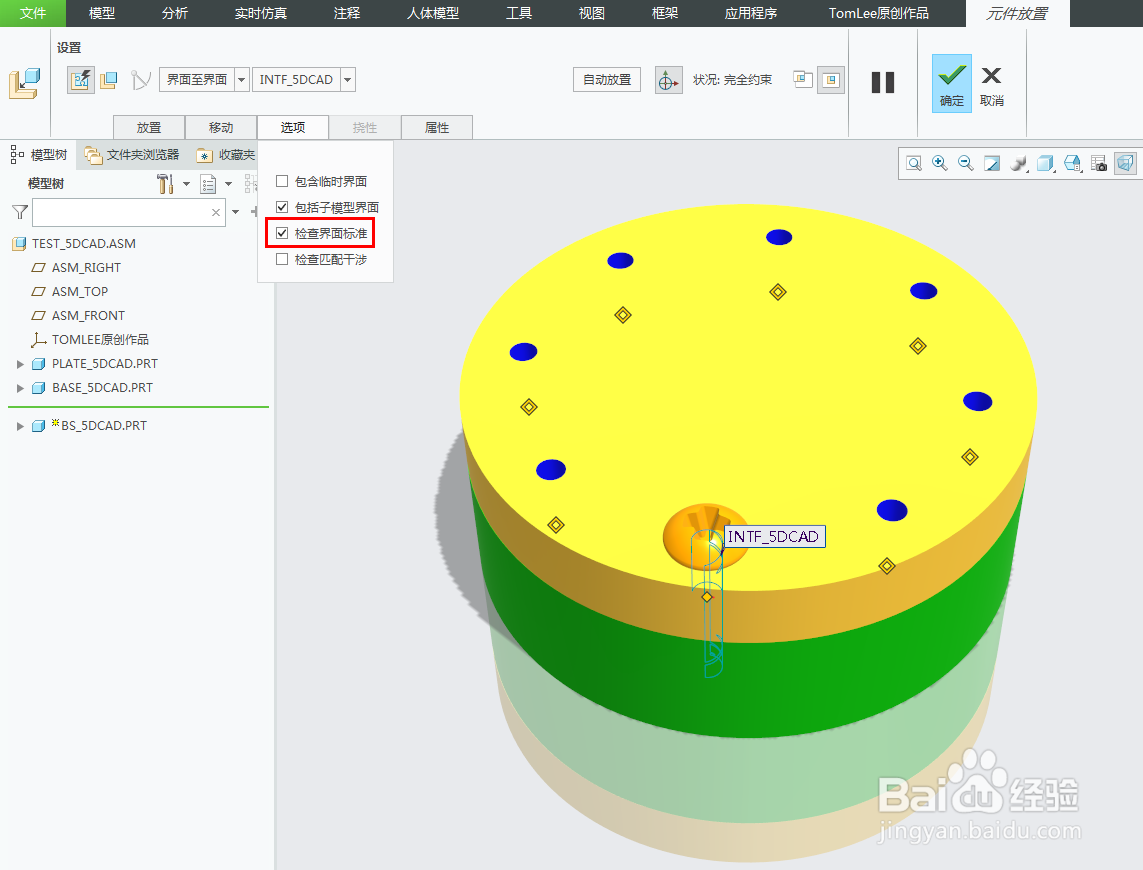The image size is (1143, 870).
Task: Click the Zoom Out icon
Action: point(966,163)
